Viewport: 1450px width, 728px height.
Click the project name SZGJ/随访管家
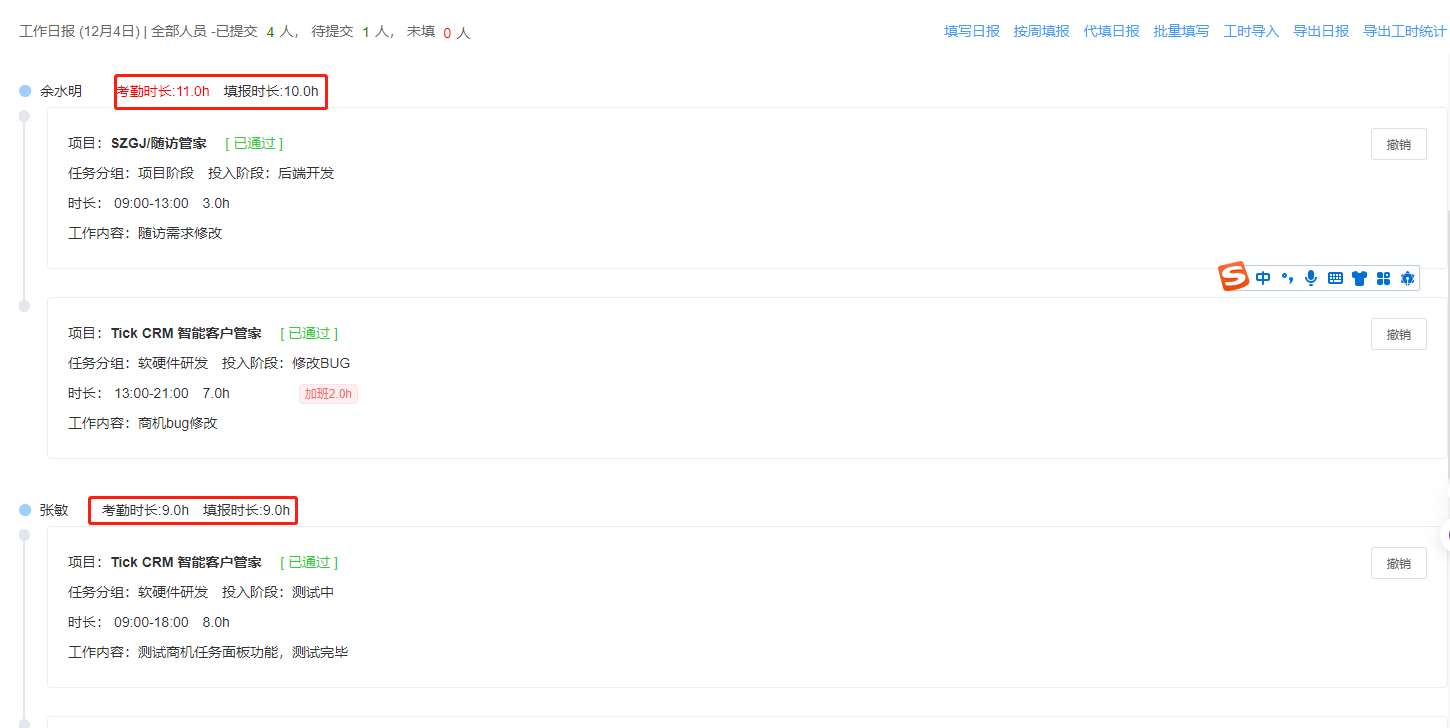click(159, 143)
